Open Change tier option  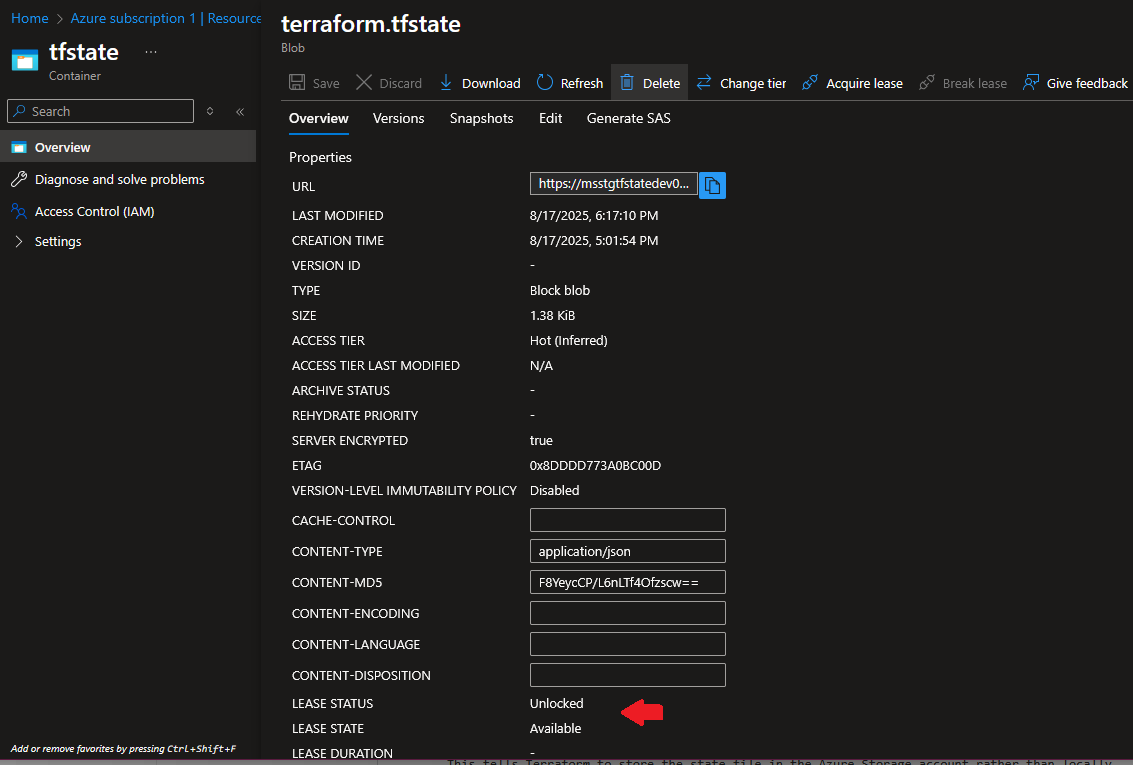(x=741, y=83)
